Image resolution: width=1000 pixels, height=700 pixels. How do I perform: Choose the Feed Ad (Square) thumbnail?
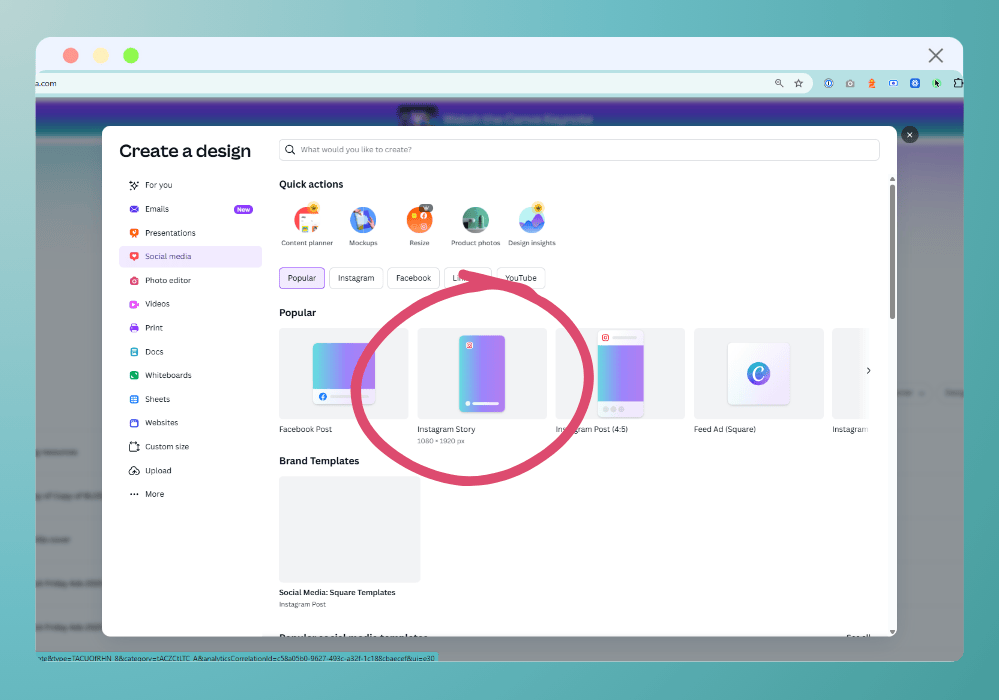click(x=758, y=374)
